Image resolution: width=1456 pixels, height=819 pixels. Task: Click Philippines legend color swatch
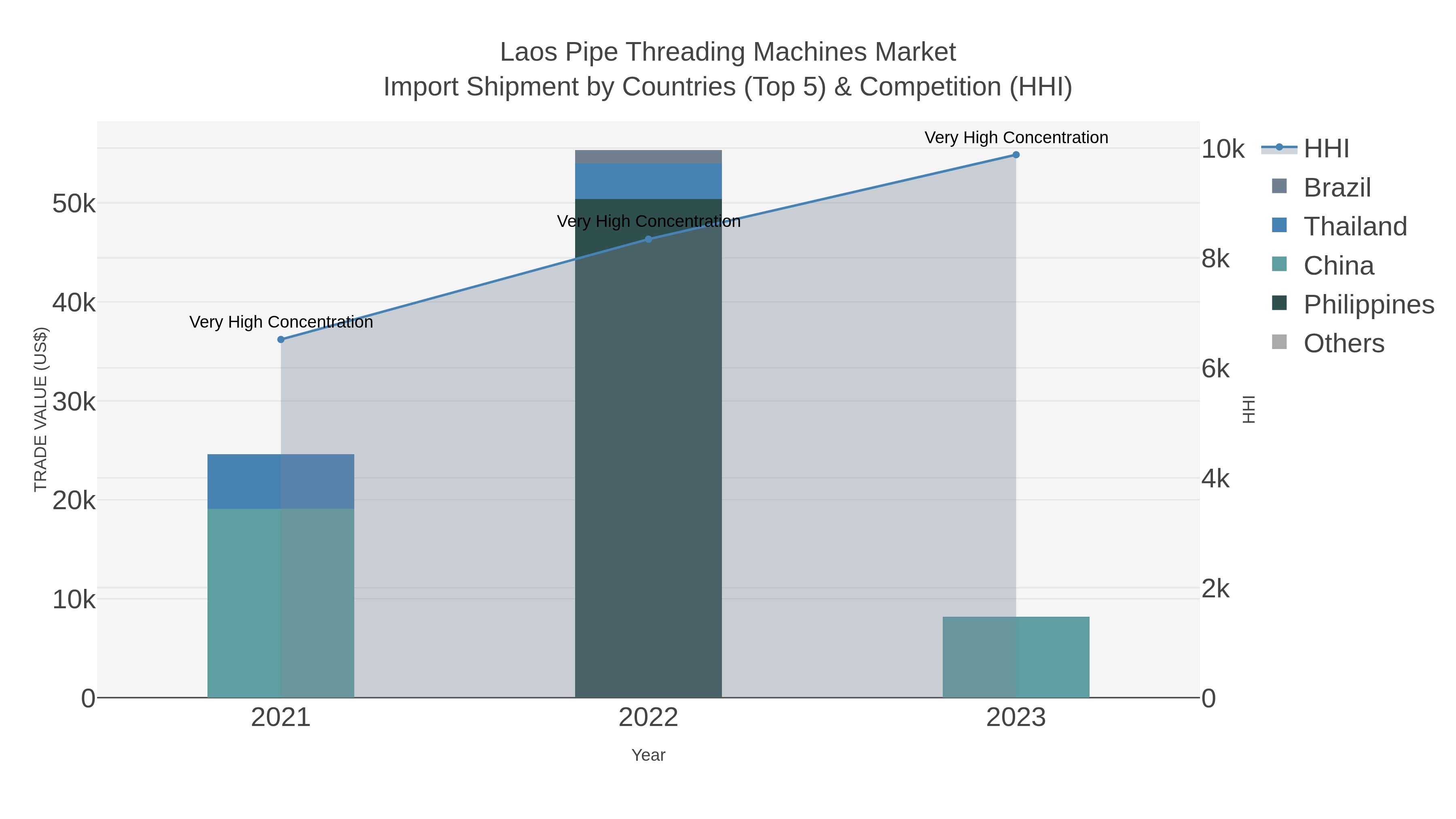[x=1279, y=303]
